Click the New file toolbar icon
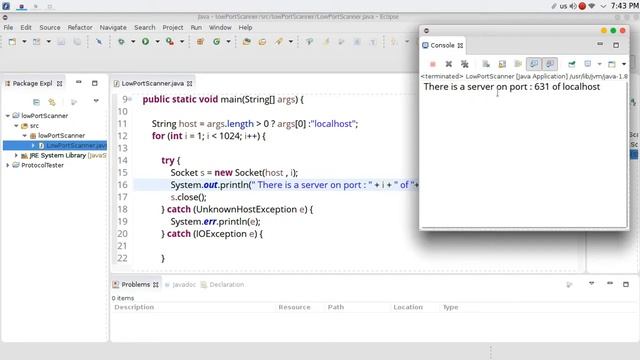This screenshot has height=360, width=640. [12, 42]
